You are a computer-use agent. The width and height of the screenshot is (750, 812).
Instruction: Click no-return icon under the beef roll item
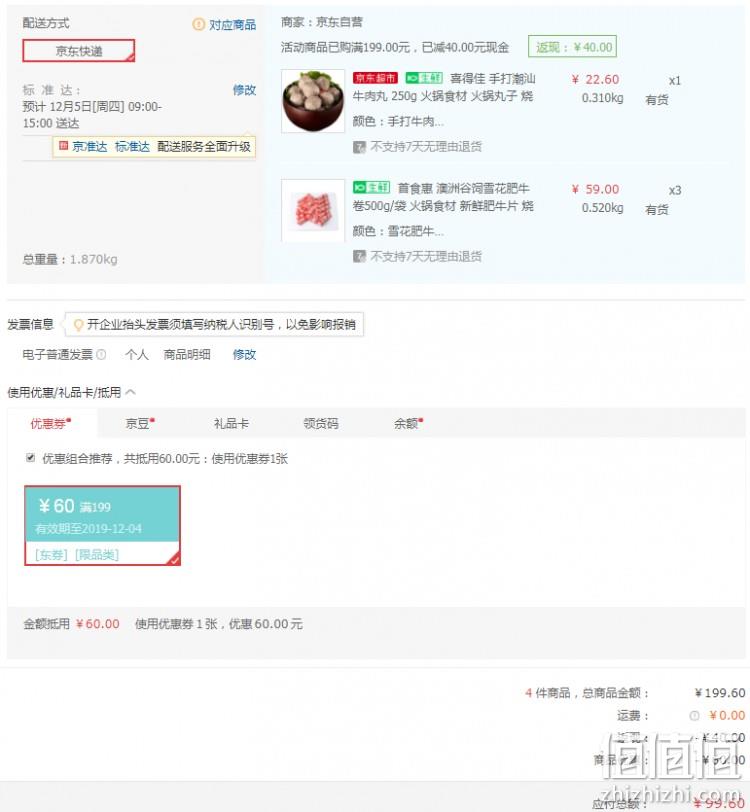(x=359, y=256)
